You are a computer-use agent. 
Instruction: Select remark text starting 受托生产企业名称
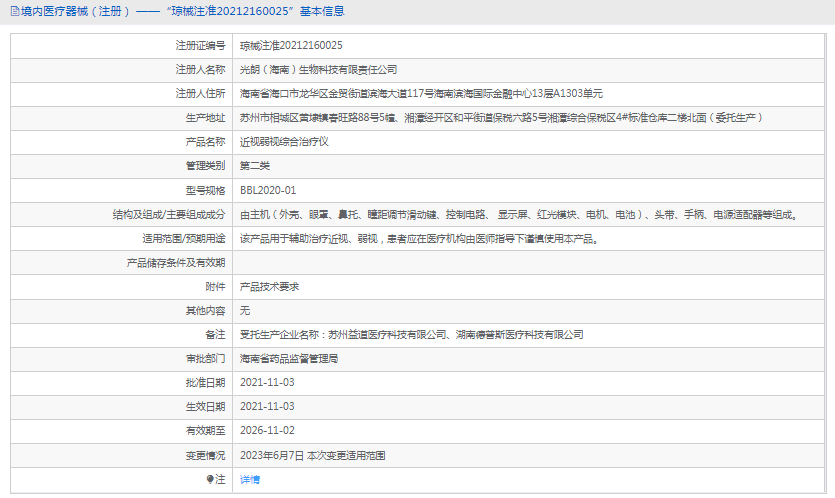pyautogui.click(x=412, y=334)
